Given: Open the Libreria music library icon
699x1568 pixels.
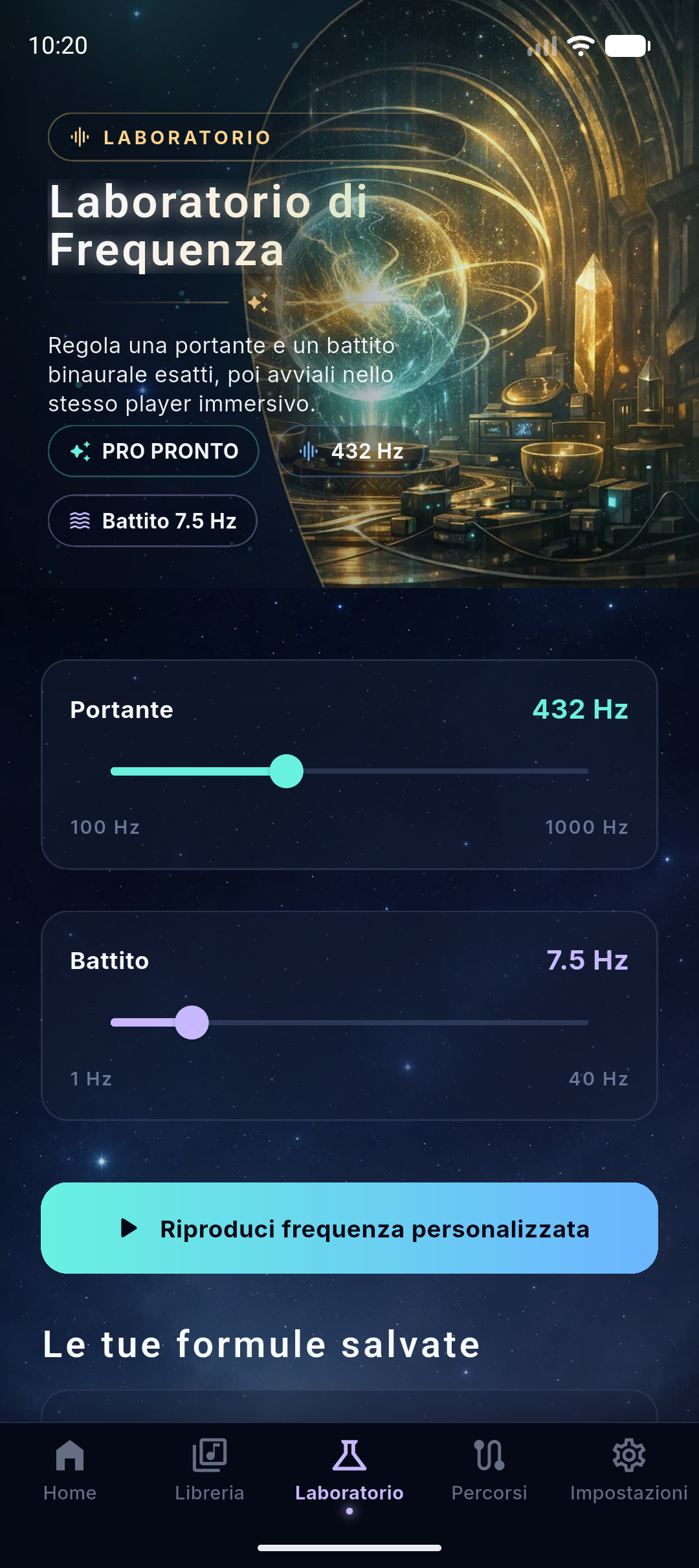Looking at the screenshot, I should pos(209,1456).
